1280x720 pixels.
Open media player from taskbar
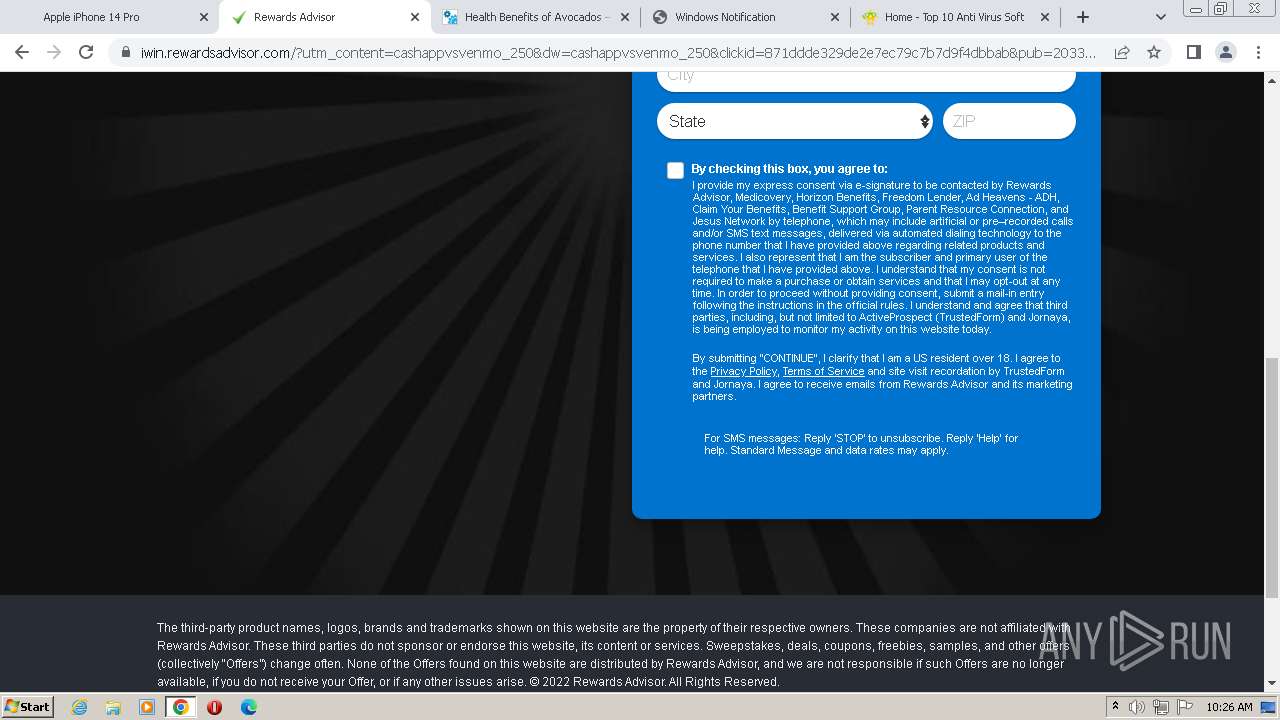point(146,707)
